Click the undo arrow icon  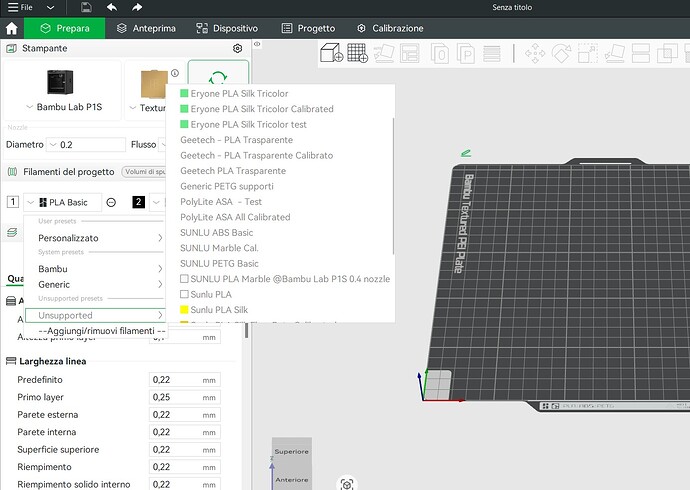[x=112, y=7]
